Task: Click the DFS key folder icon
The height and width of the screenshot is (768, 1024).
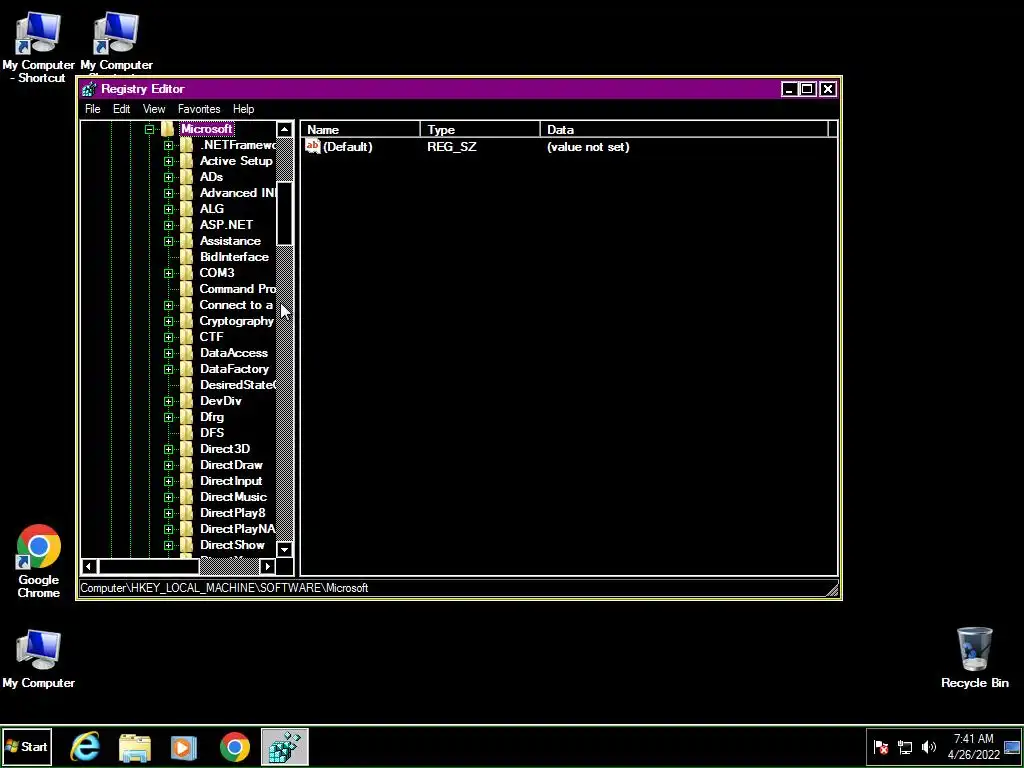Action: (186, 433)
